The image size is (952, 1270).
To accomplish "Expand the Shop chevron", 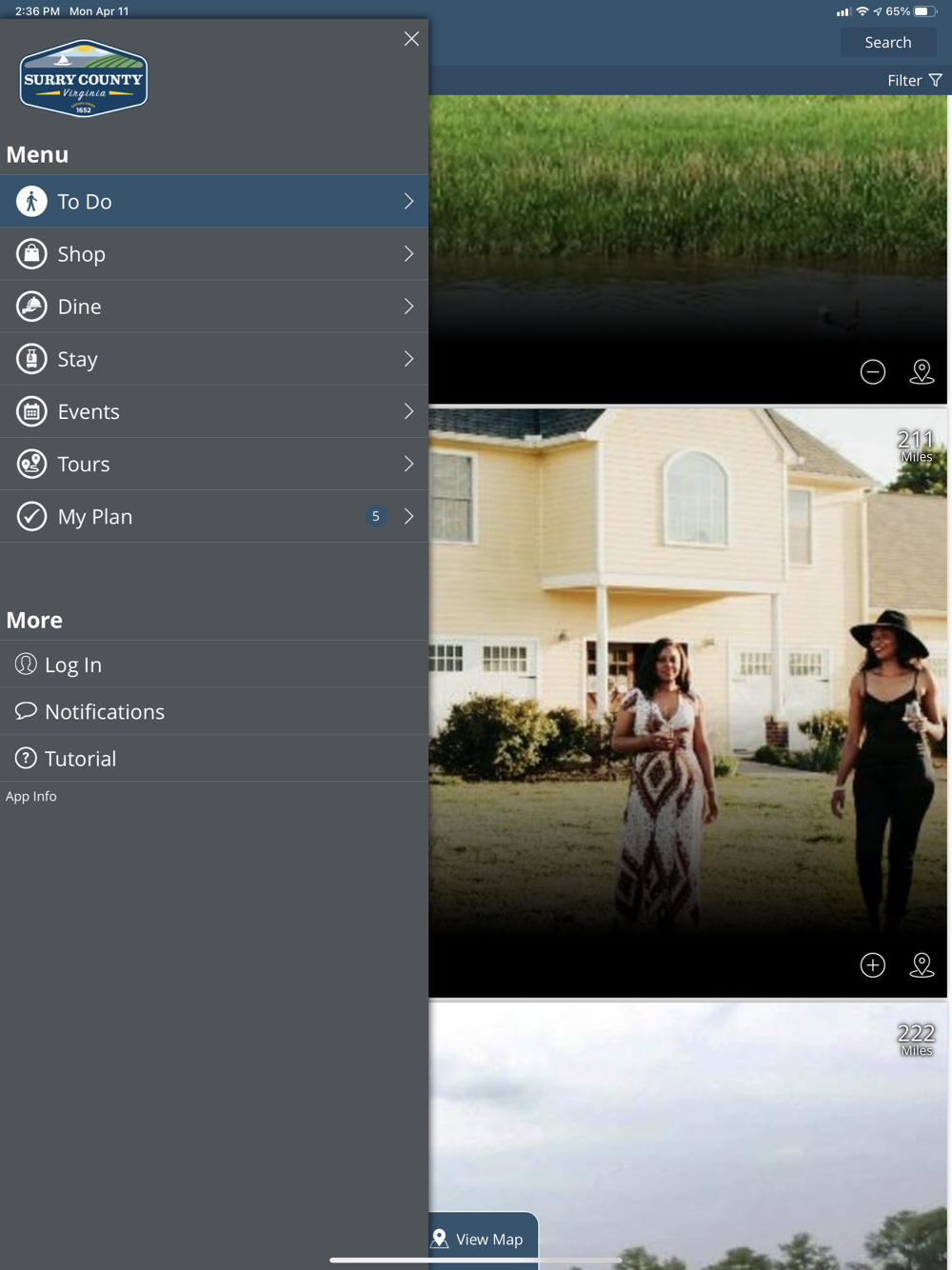I will (408, 253).
